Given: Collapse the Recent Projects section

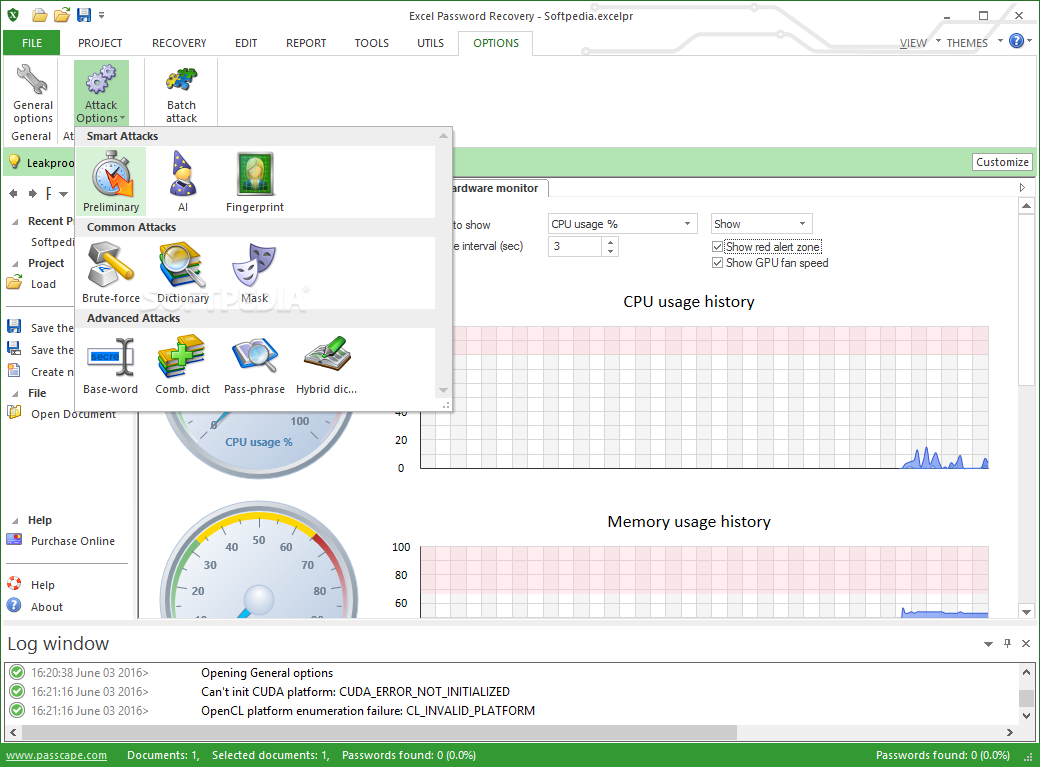Looking at the screenshot, I should tap(15, 222).
